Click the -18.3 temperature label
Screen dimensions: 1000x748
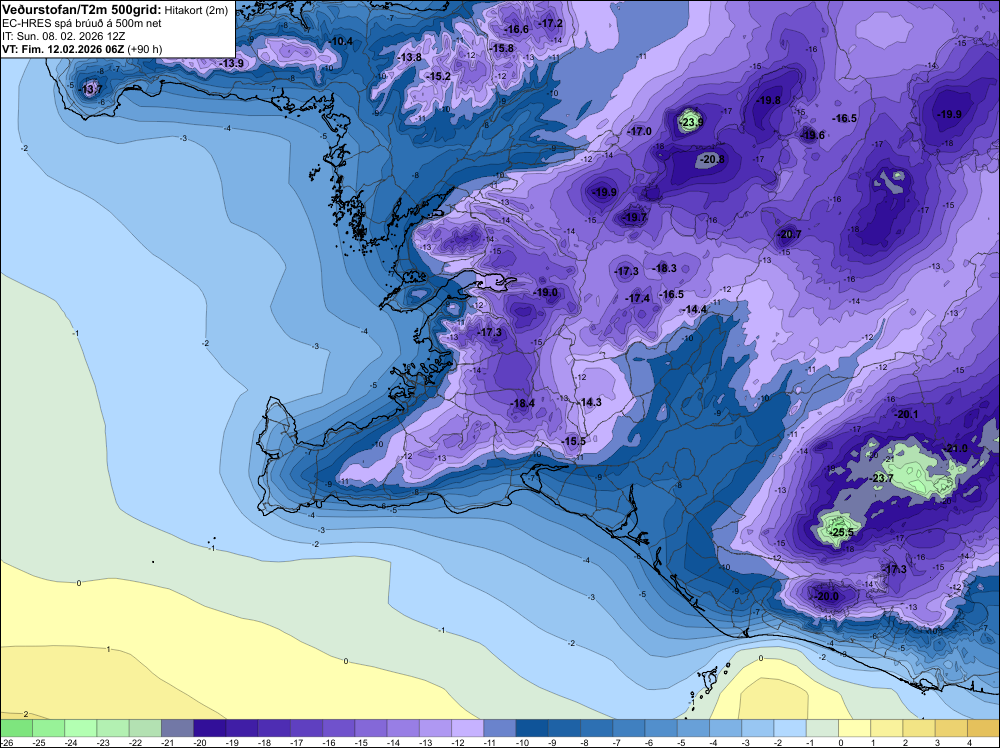coord(665,268)
